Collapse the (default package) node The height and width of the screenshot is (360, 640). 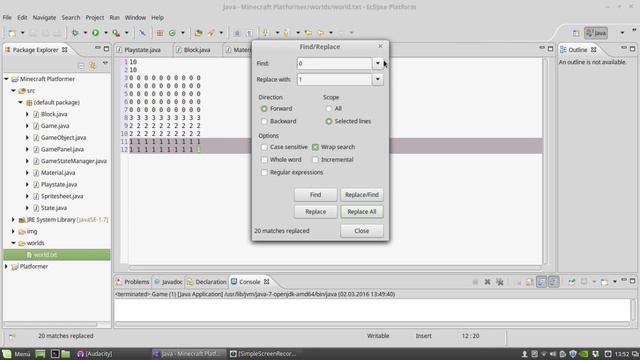pos(20,102)
